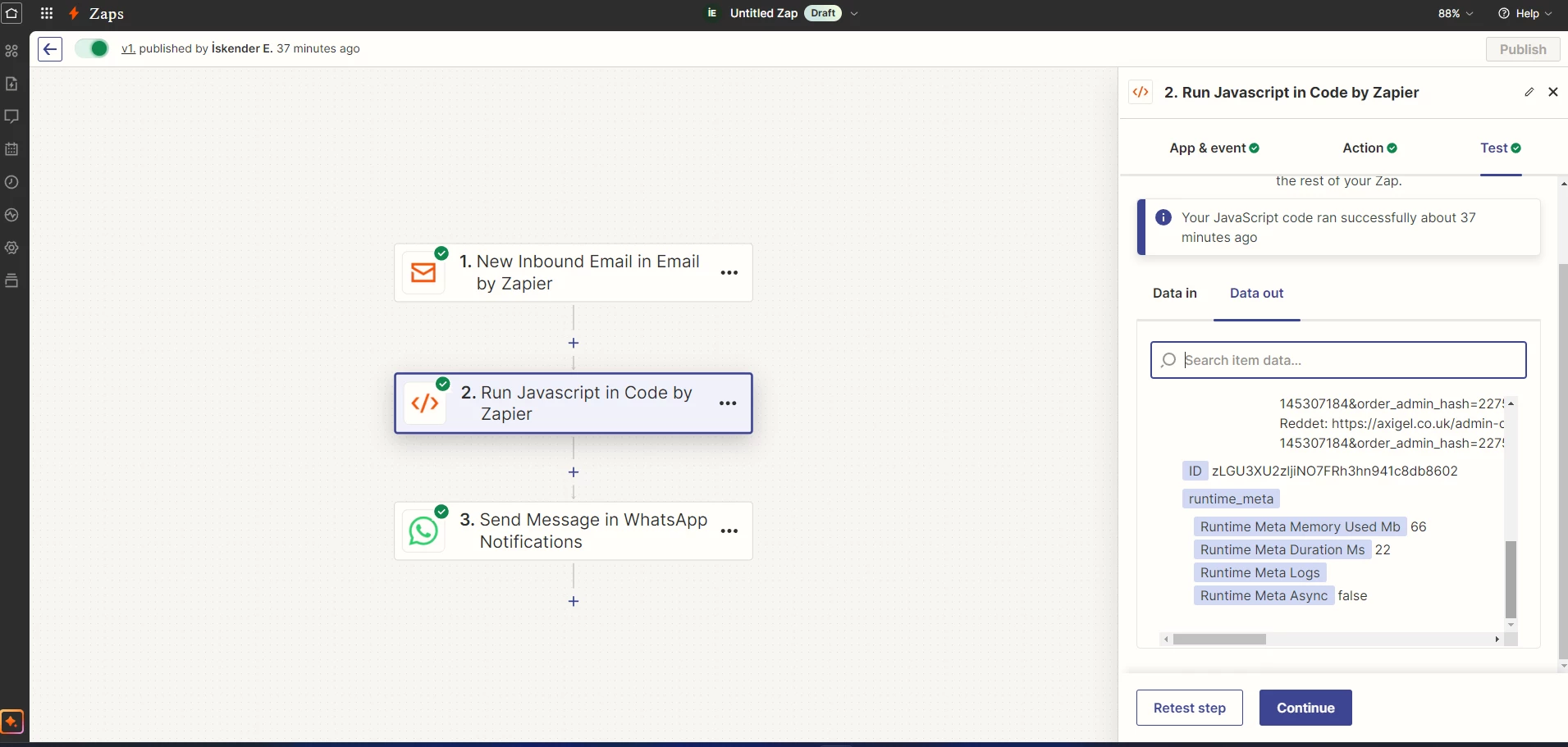Open the components icon in left sidebar

click(x=11, y=51)
